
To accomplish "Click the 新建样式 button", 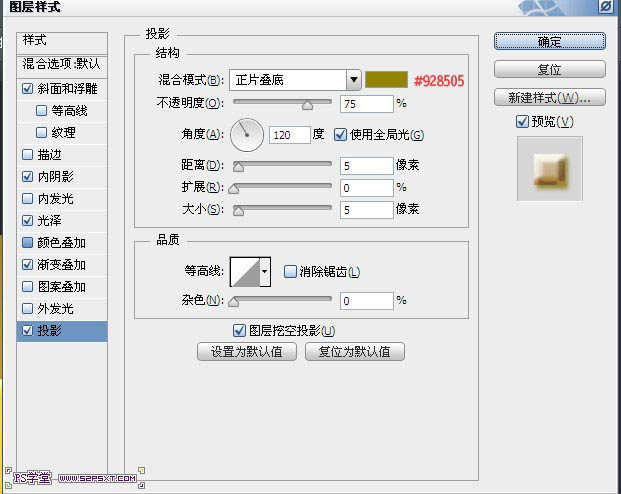I will [x=549, y=98].
